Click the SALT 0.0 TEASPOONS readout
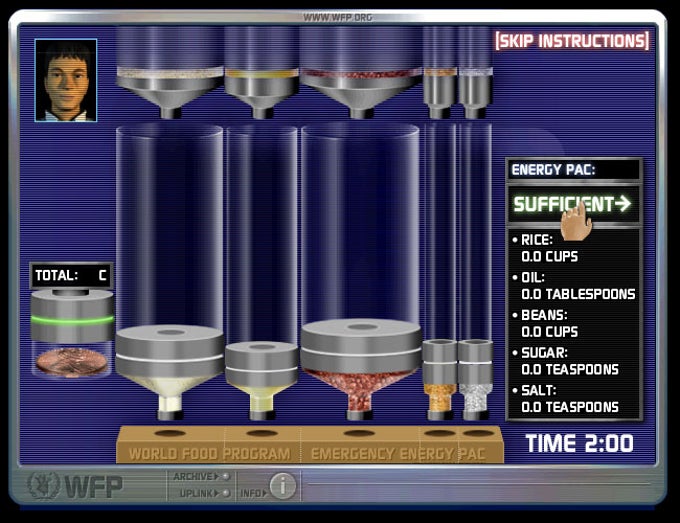The image size is (680, 523). 566,399
